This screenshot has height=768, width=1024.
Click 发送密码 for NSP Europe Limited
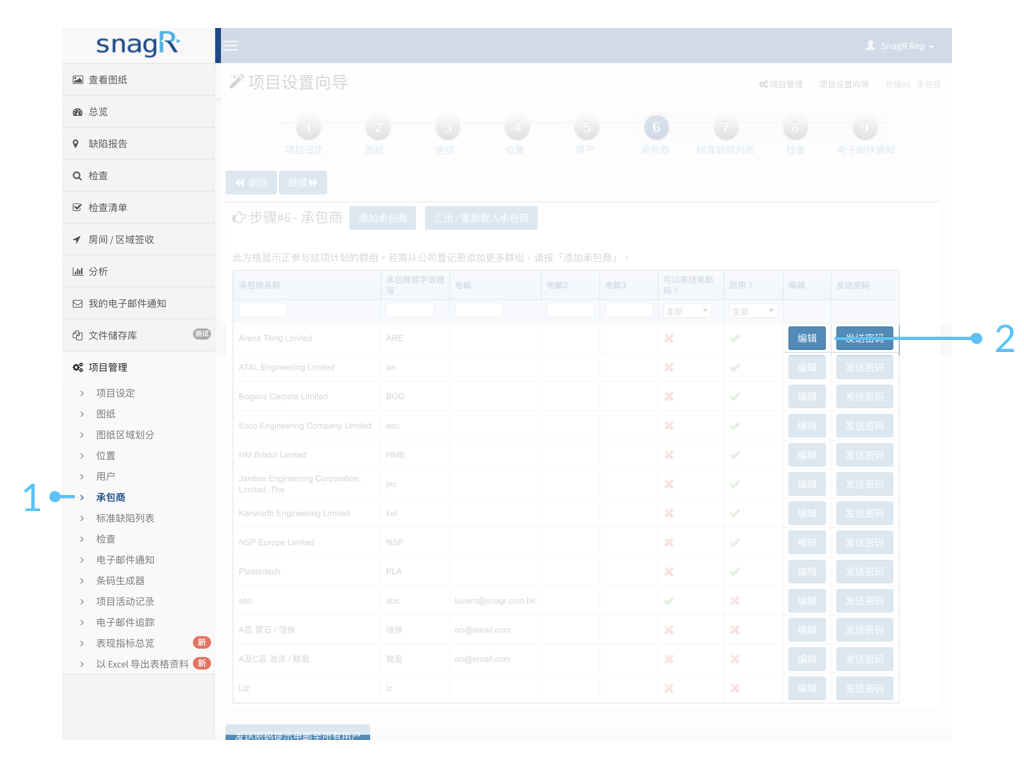865,543
